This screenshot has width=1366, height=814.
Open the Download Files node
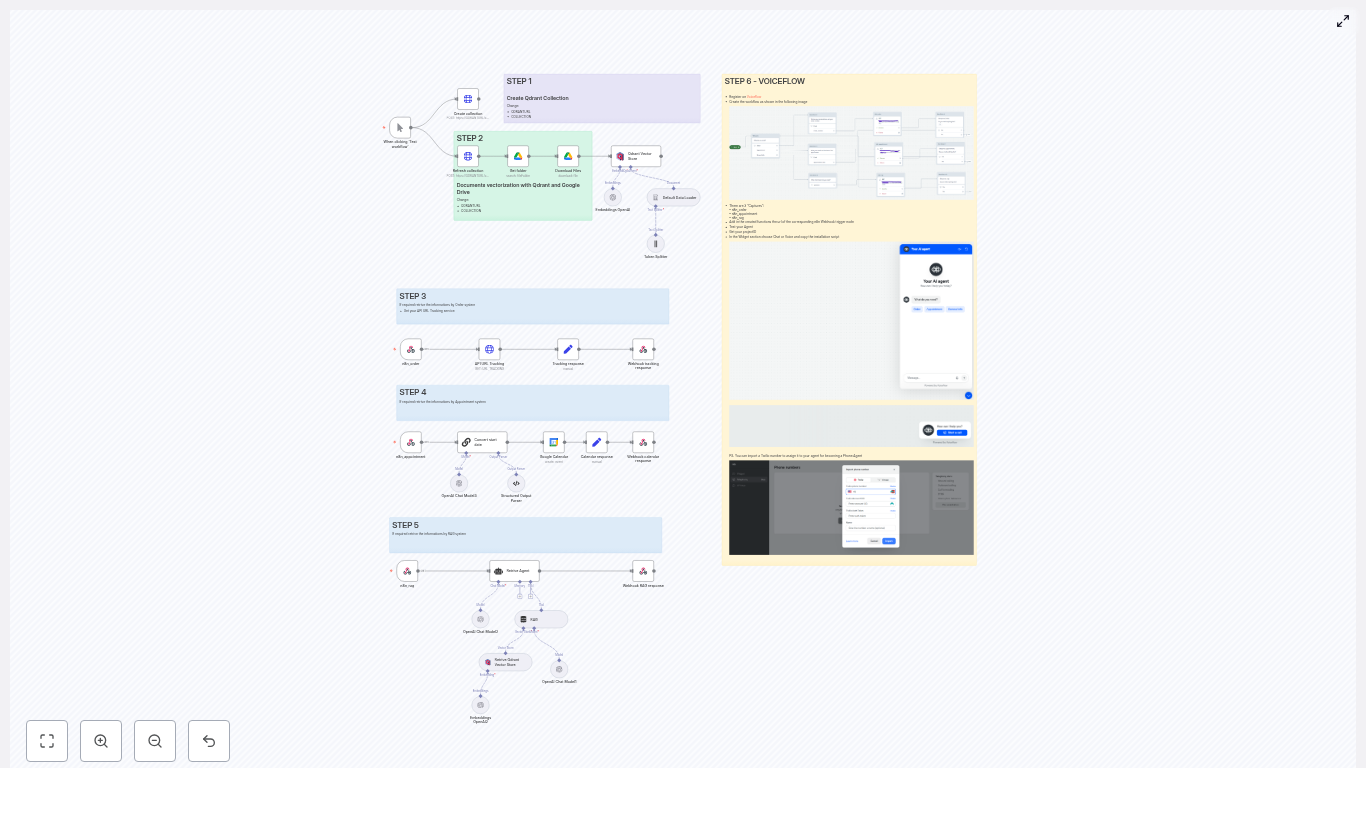click(568, 156)
